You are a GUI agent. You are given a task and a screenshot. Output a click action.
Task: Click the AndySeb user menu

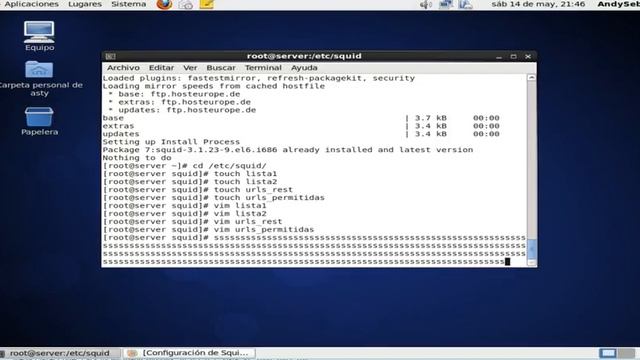click(618, 4)
